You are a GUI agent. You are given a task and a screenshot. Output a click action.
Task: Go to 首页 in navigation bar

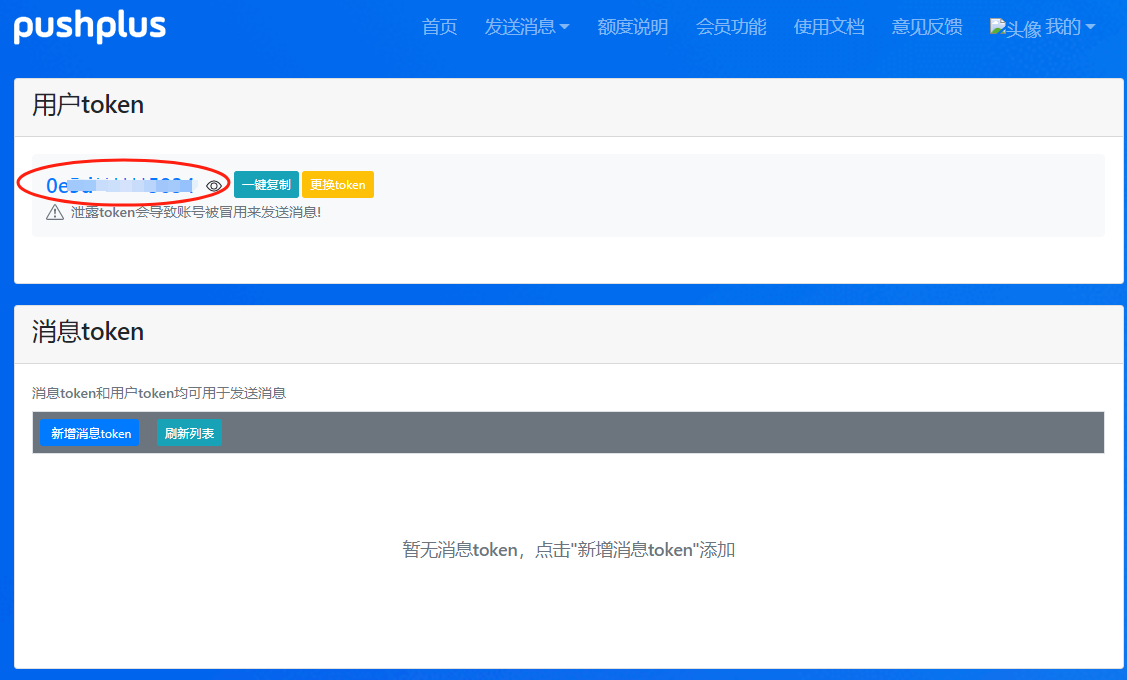pos(439,27)
